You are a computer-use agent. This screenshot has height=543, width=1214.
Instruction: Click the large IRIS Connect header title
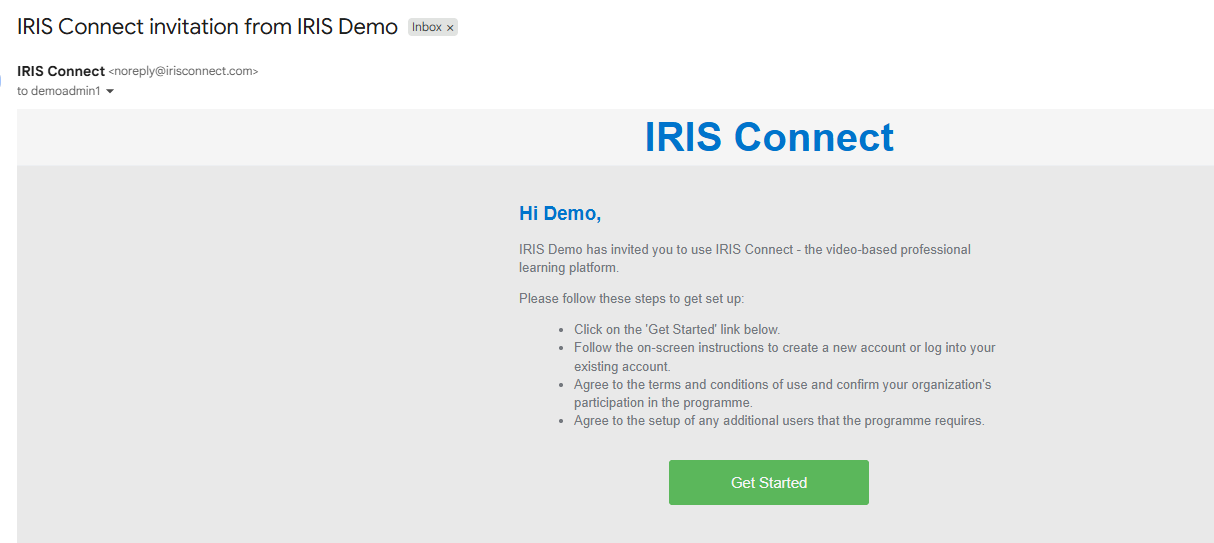pos(769,137)
